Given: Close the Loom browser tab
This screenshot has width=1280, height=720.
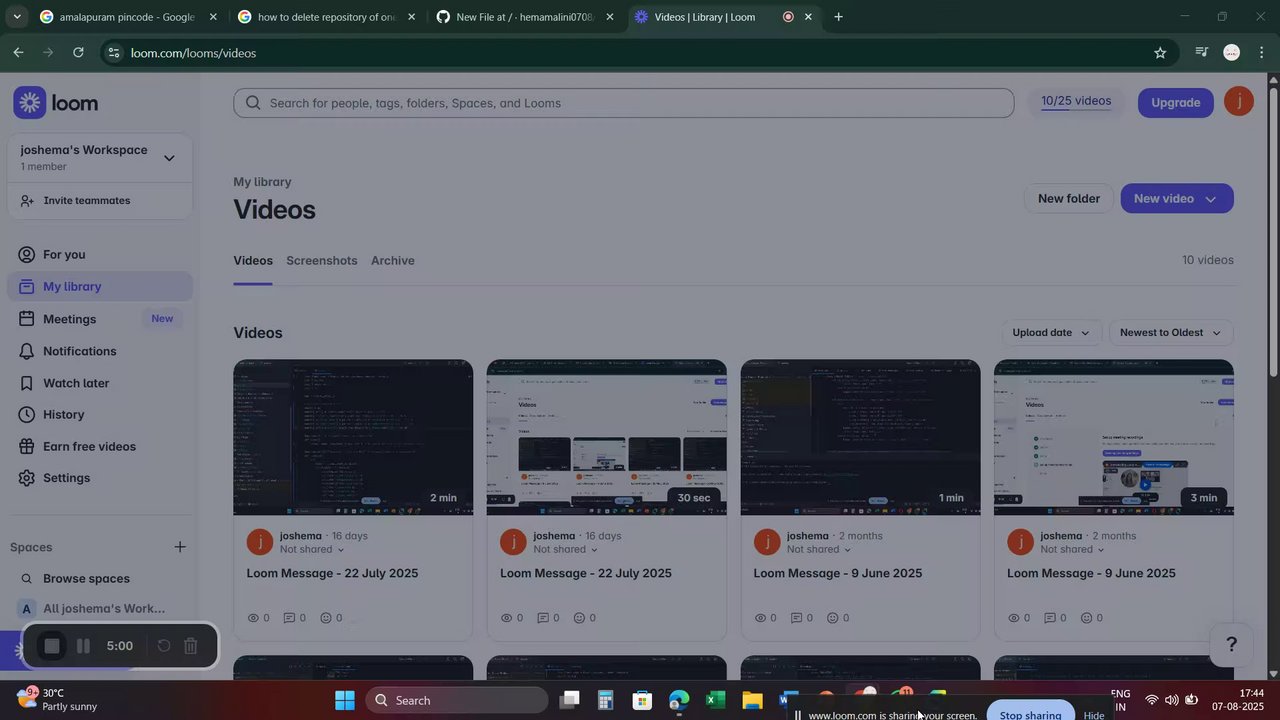Looking at the screenshot, I should [x=808, y=17].
